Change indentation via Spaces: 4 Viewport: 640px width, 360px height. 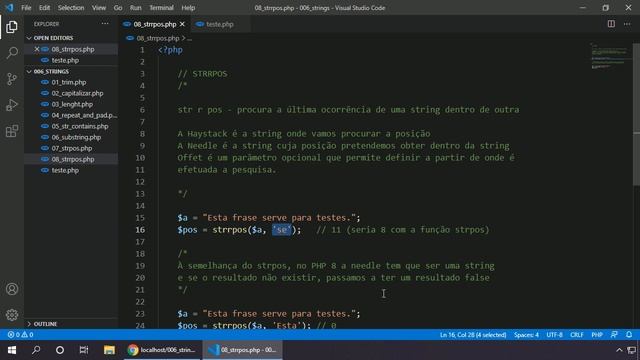pos(526,335)
